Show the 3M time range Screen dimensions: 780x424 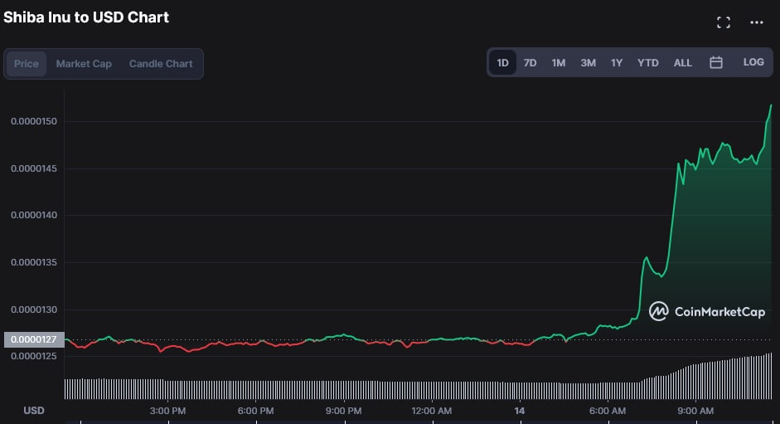(x=588, y=63)
